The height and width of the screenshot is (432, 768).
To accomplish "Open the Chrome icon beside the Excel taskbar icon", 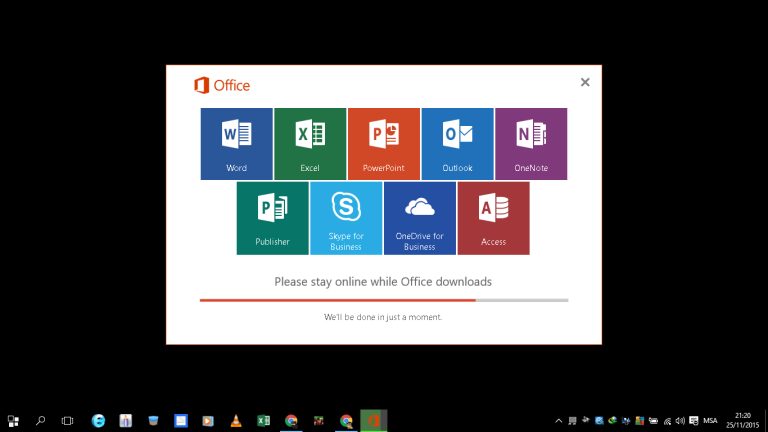I will (x=291, y=421).
